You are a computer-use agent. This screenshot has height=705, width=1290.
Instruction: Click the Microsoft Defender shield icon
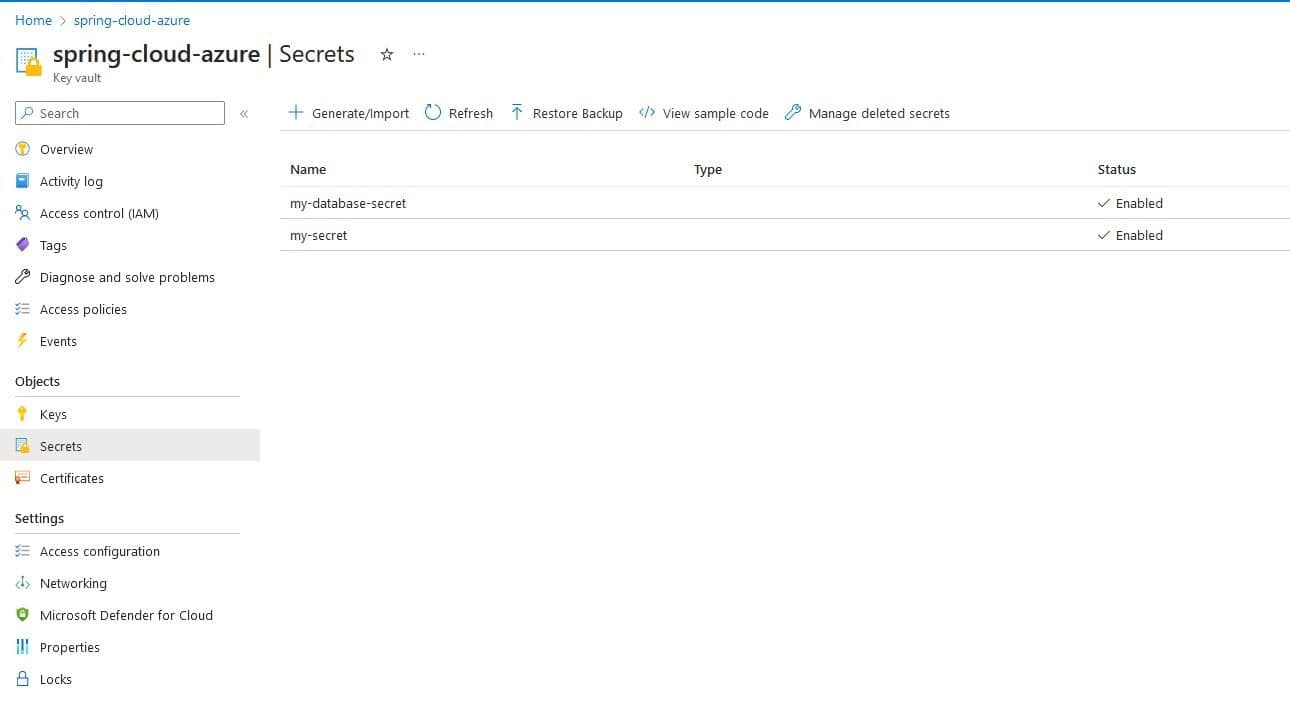pyautogui.click(x=23, y=615)
